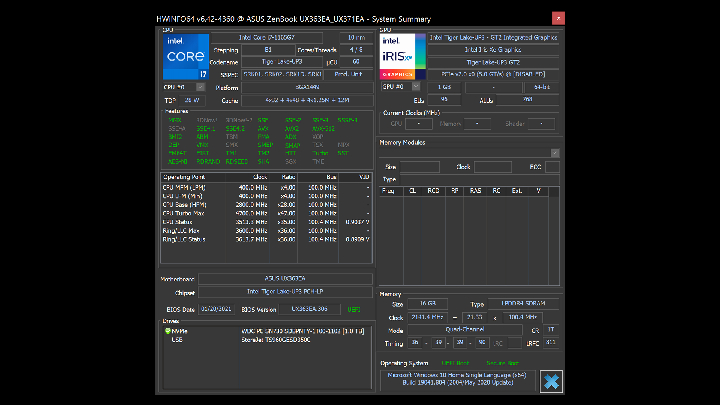Close the System Summary window
The image size is (720, 405).
point(557,18)
